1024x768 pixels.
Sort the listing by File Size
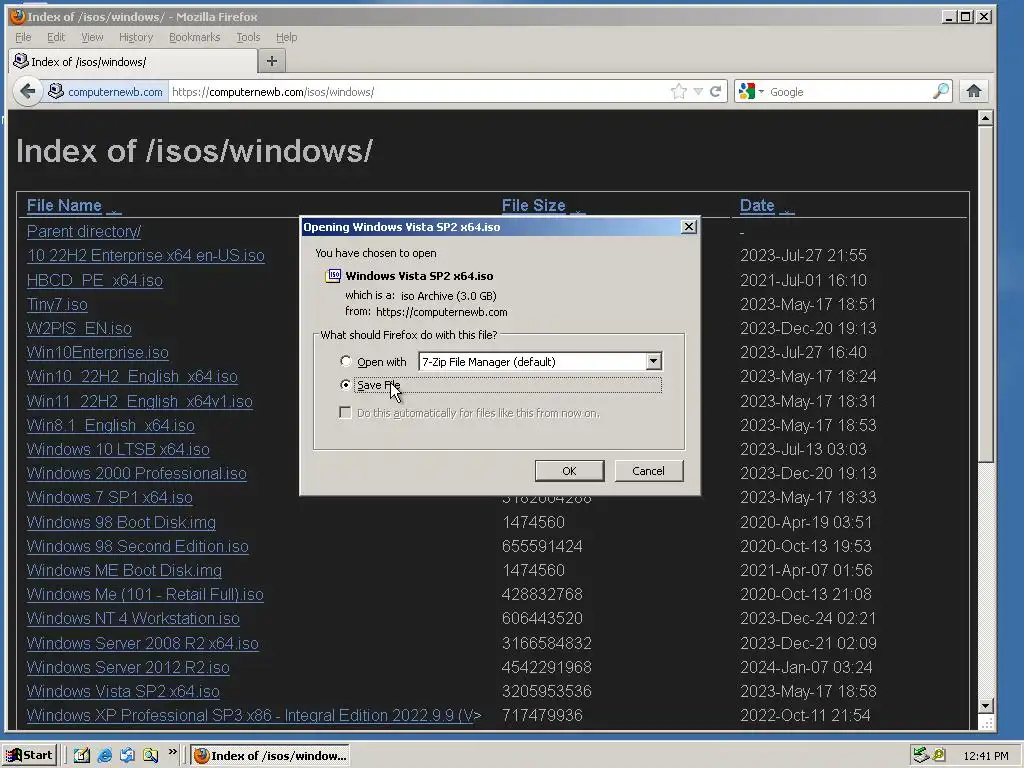pyautogui.click(x=534, y=205)
